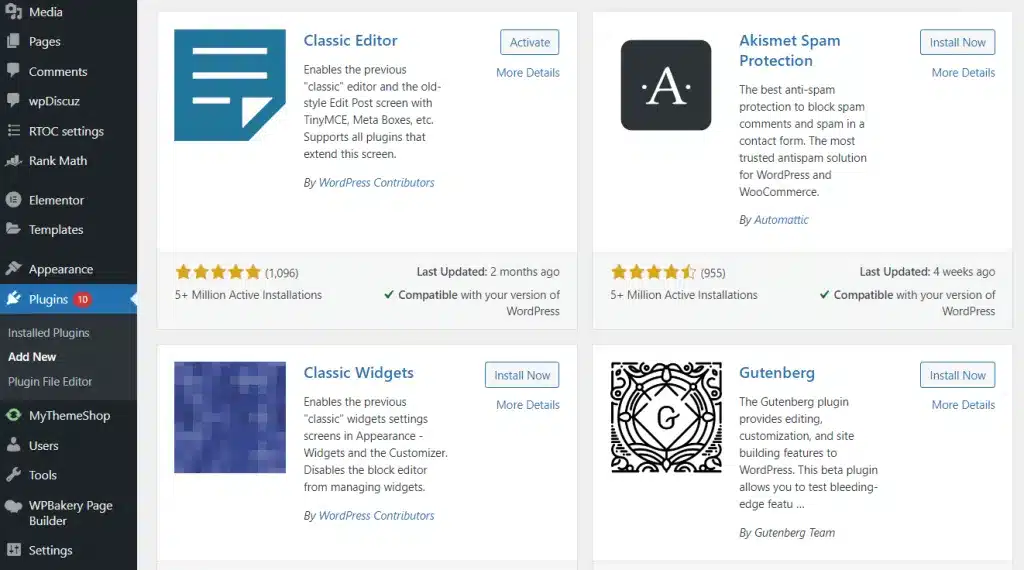
Task: Click the Akismet plugin logo thumbnail
Action: click(666, 85)
